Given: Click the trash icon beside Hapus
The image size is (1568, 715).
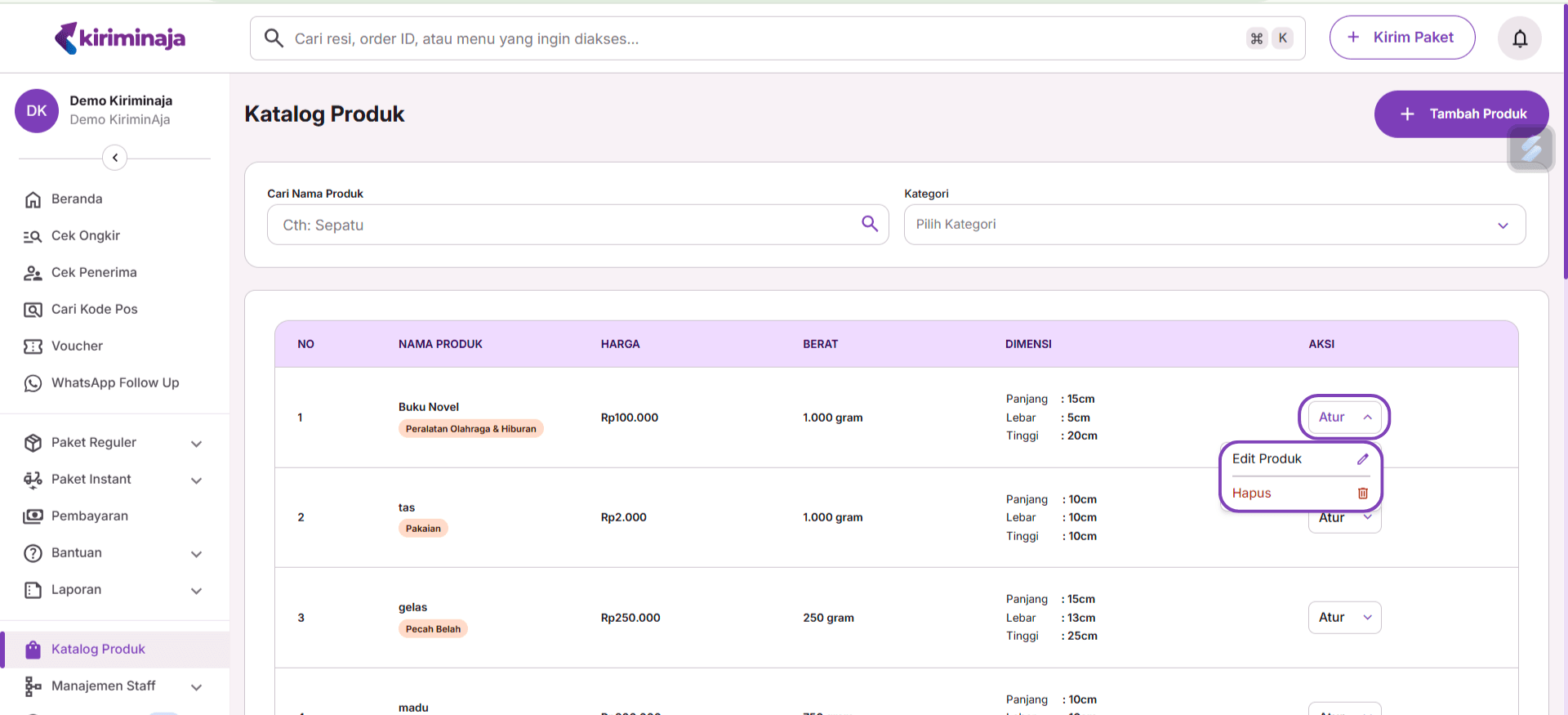Looking at the screenshot, I should point(1362,494).
